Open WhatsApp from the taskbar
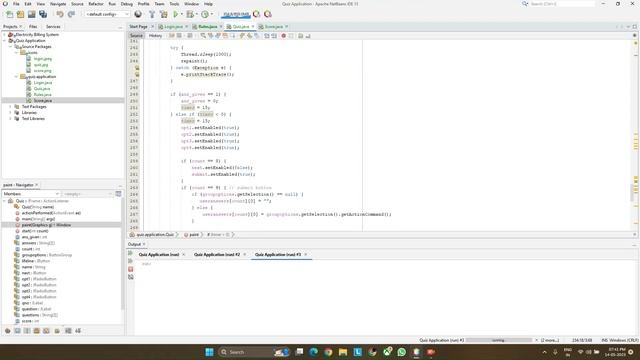Screen dimensions: 640x360 402,352
